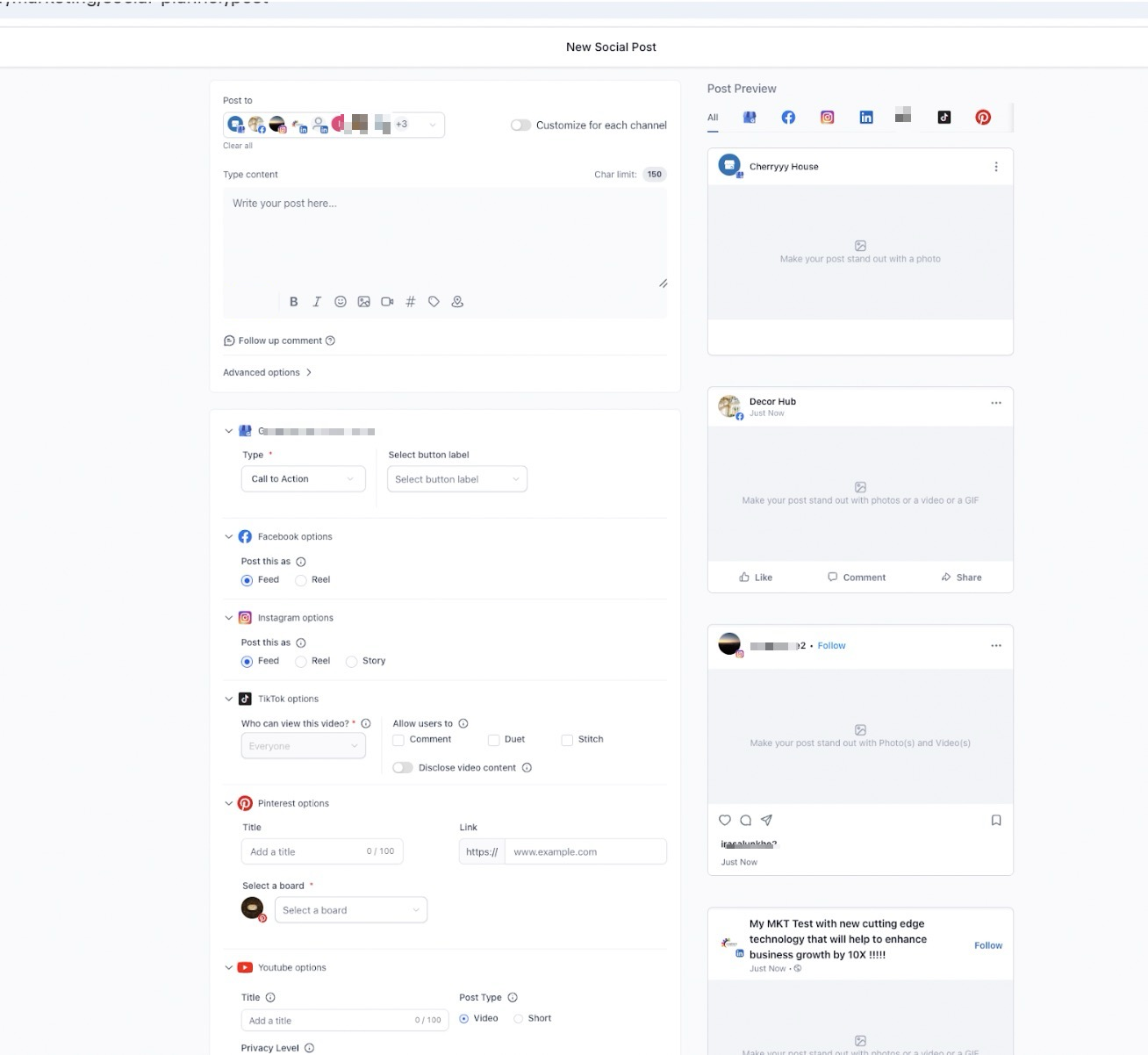This screenshot has width=1148, height=1055.
Task: Click info icon next to Instagram Post this as
Action: point(301,643)
